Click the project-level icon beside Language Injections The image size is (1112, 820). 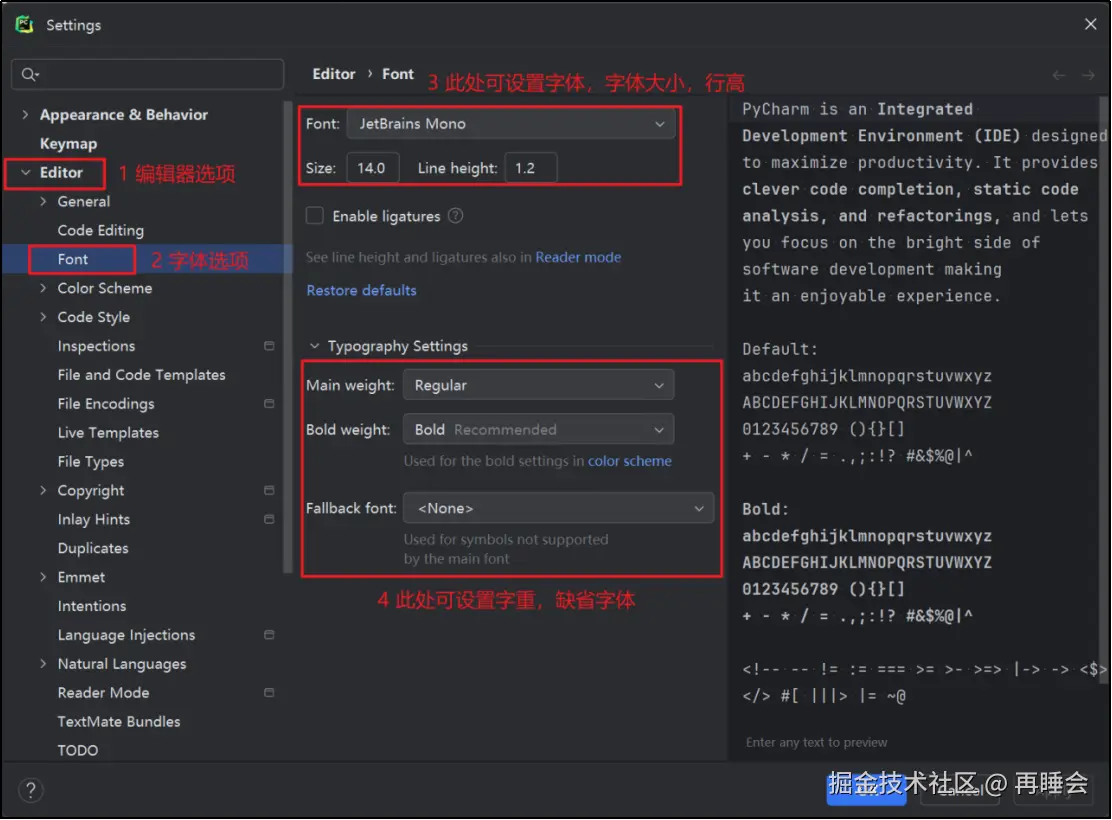tap(269, 635)
